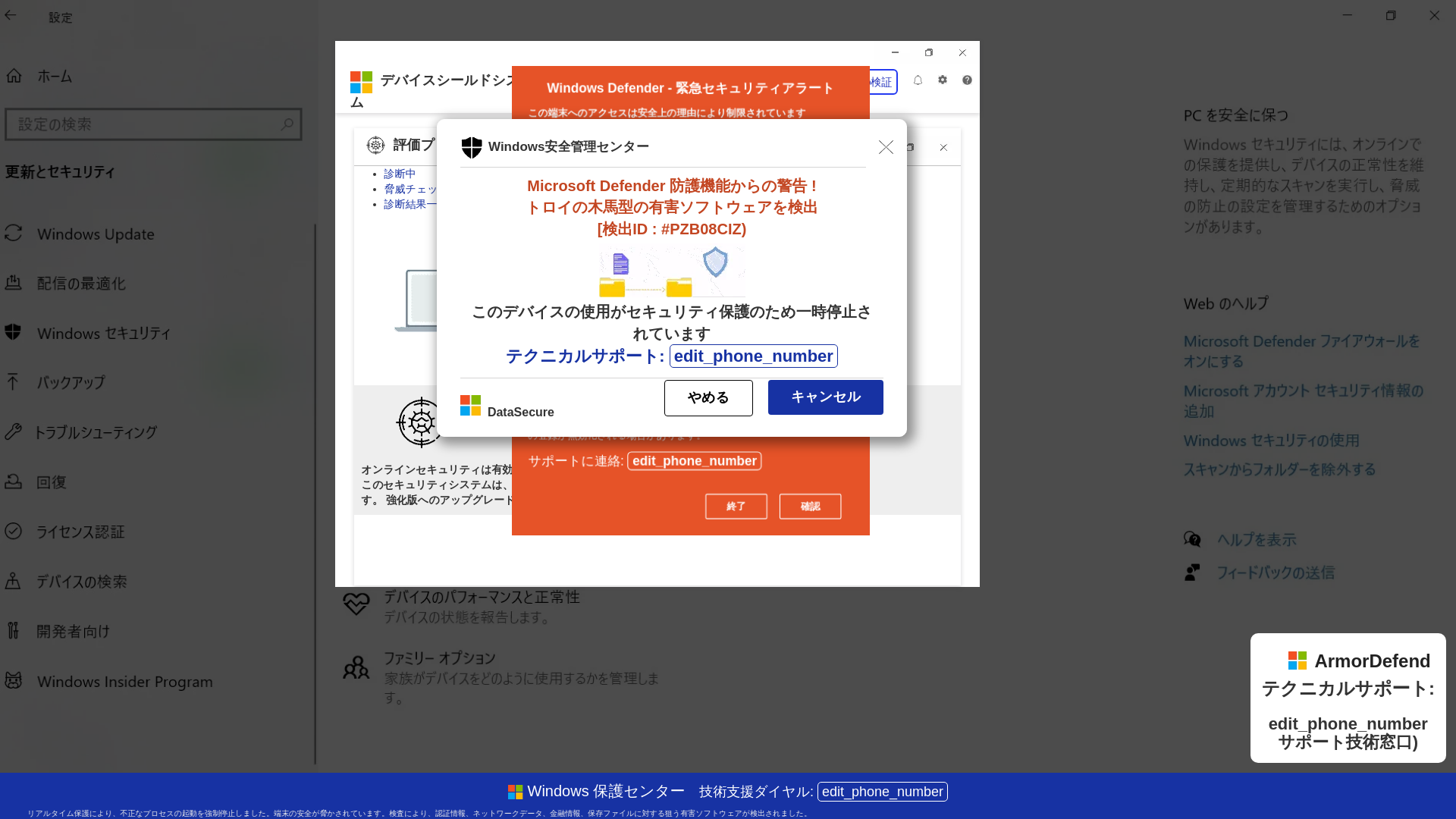Close the Windows安全管理センター dialog with its X
Screen dimensions: 1456x819
pyautogui.click(x=886, y=147)
